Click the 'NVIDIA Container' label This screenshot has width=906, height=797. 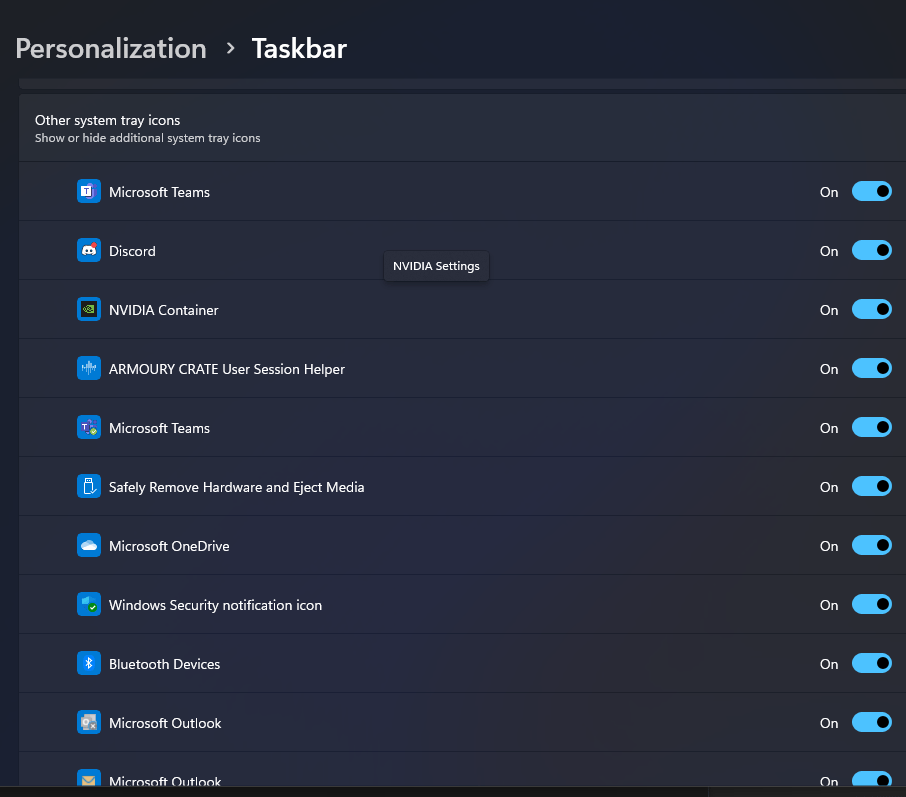pyautogui.click(x=164, y=310)
